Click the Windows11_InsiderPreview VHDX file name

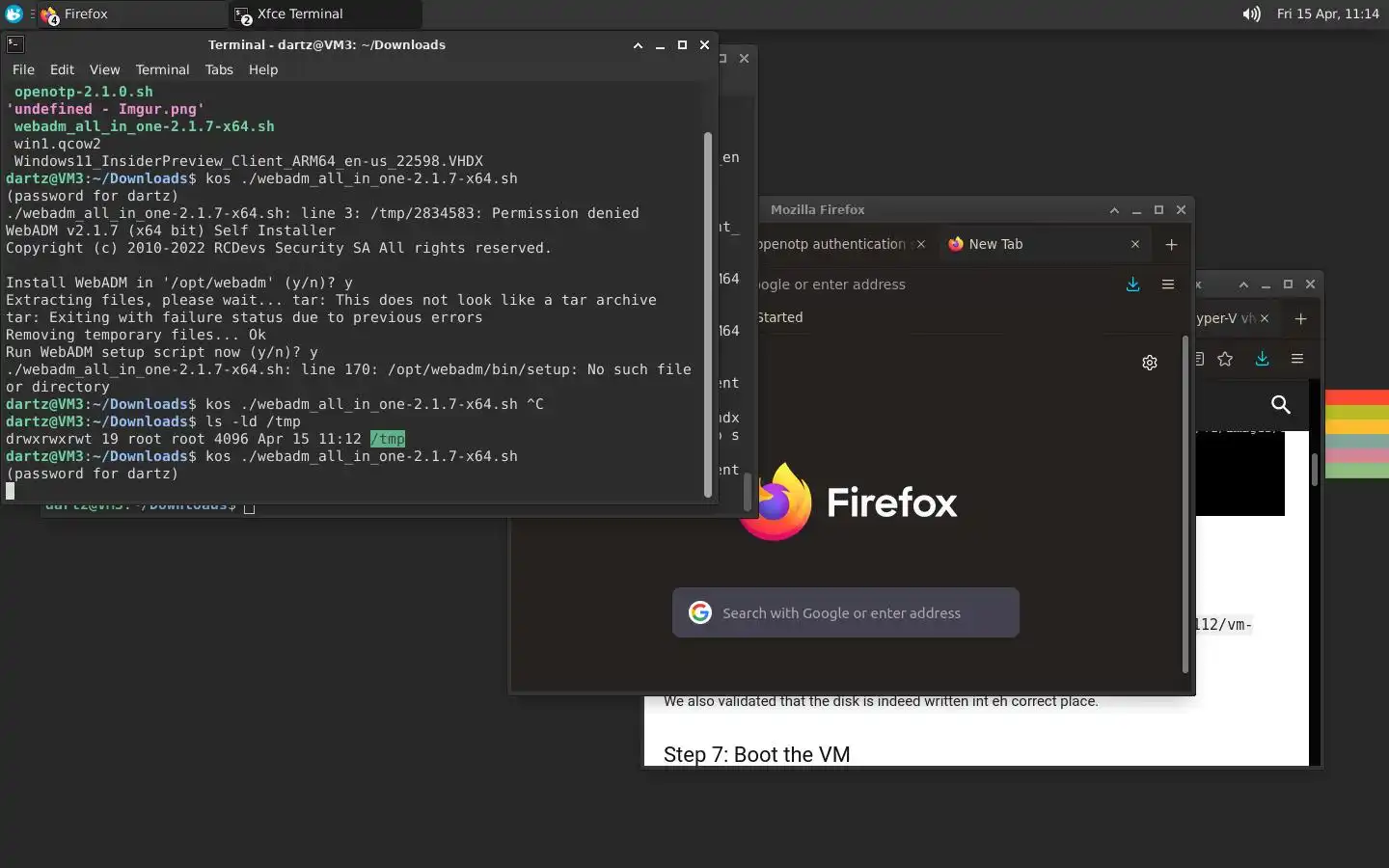coord(248,161)
